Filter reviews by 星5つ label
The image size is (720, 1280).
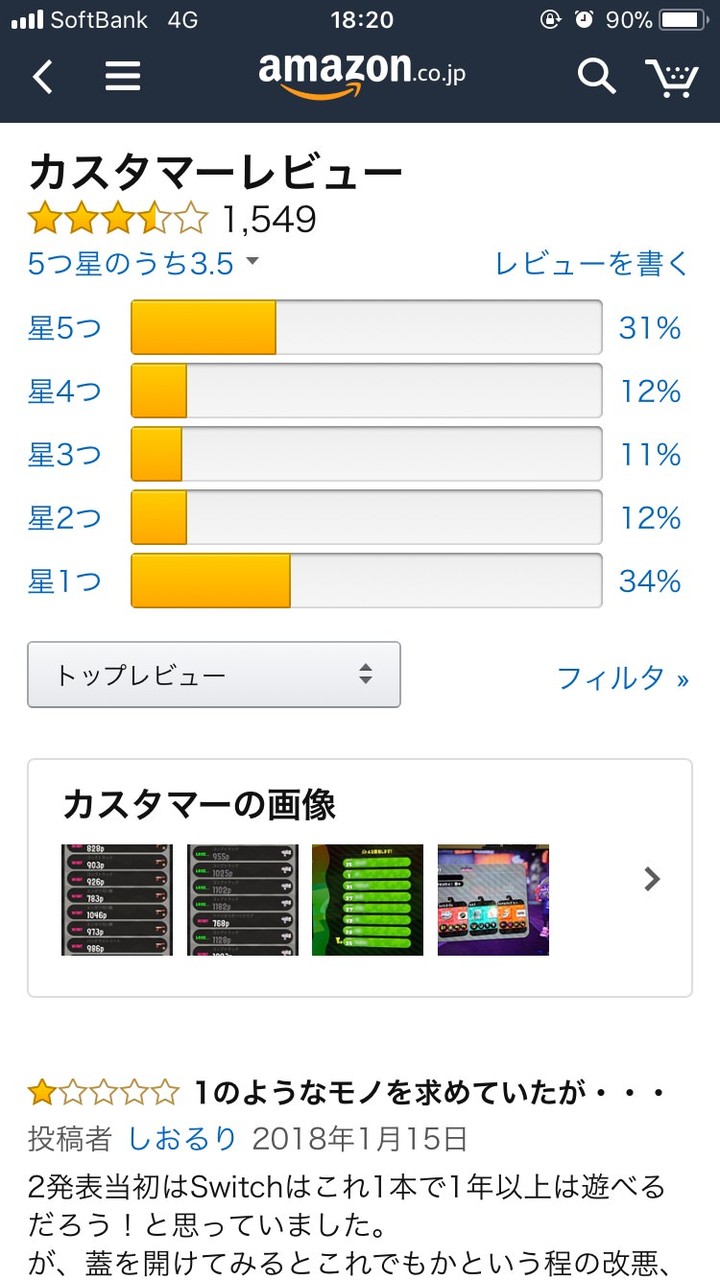click(x=64, y=328)
